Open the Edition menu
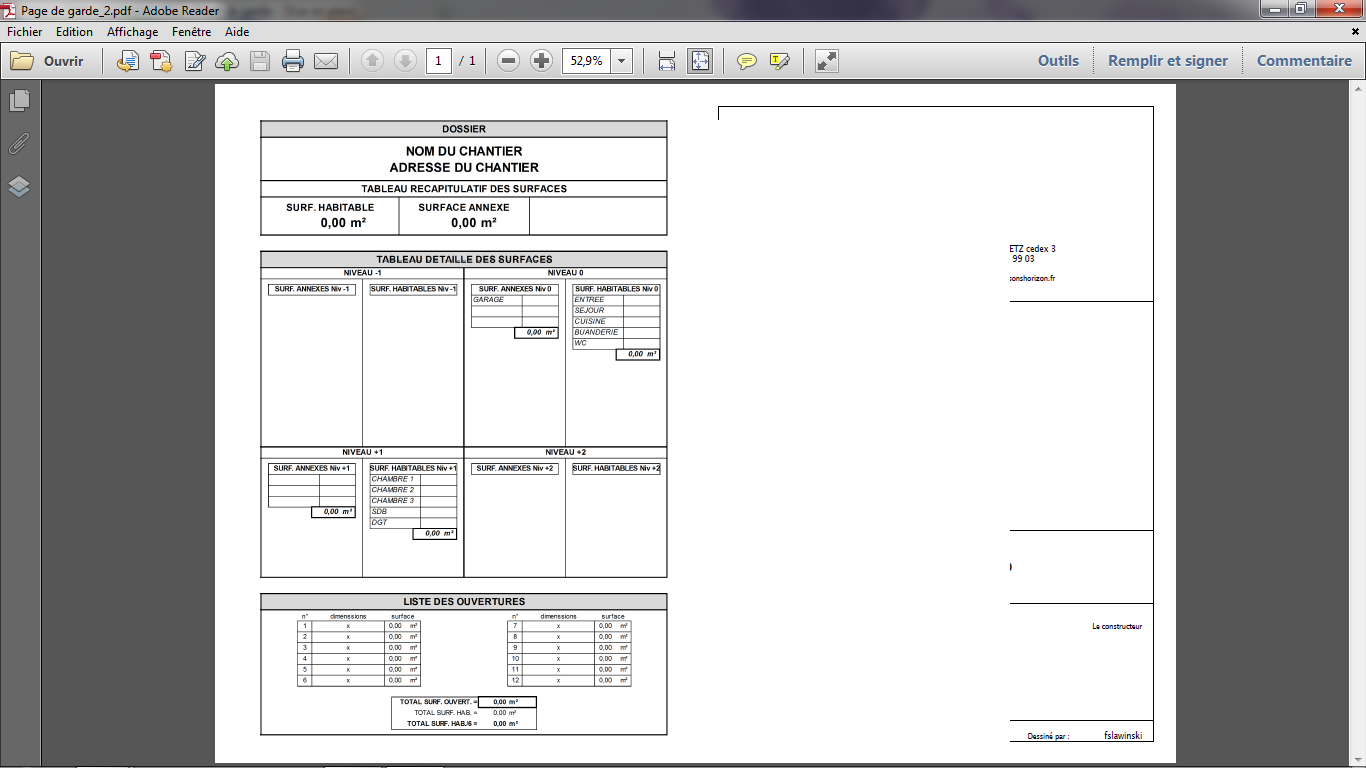The height and width of the screenshot is (768, 1366). tap(74, 32)
